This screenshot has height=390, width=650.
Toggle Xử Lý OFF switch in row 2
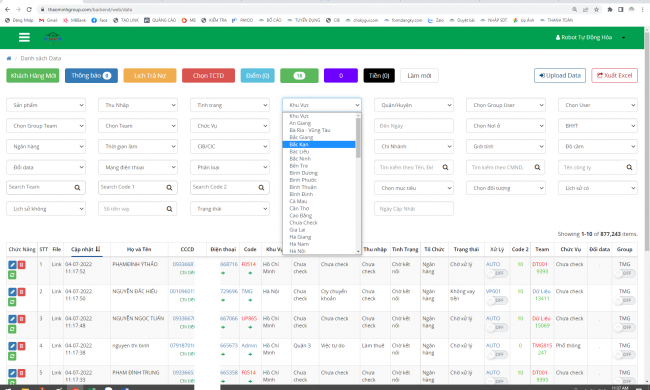(x=497, y=300)
